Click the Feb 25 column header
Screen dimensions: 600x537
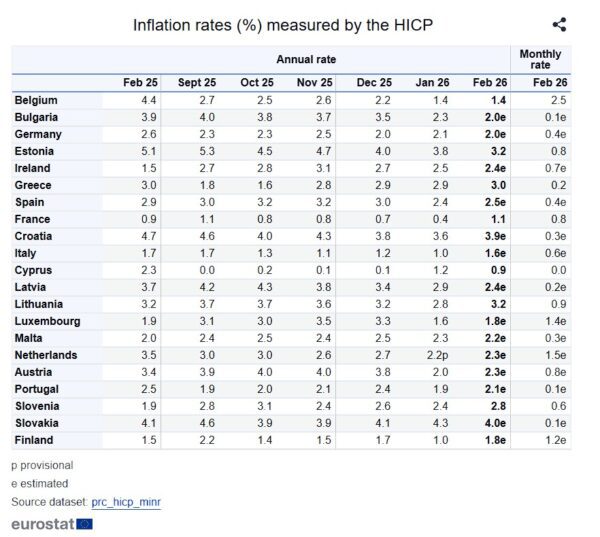[x=140, y=82]
